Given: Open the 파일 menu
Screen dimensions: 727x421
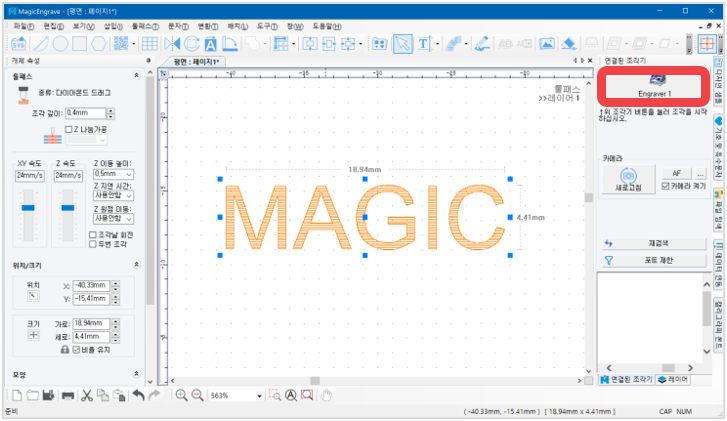Looking at the screenshot, I should (24, 26).
